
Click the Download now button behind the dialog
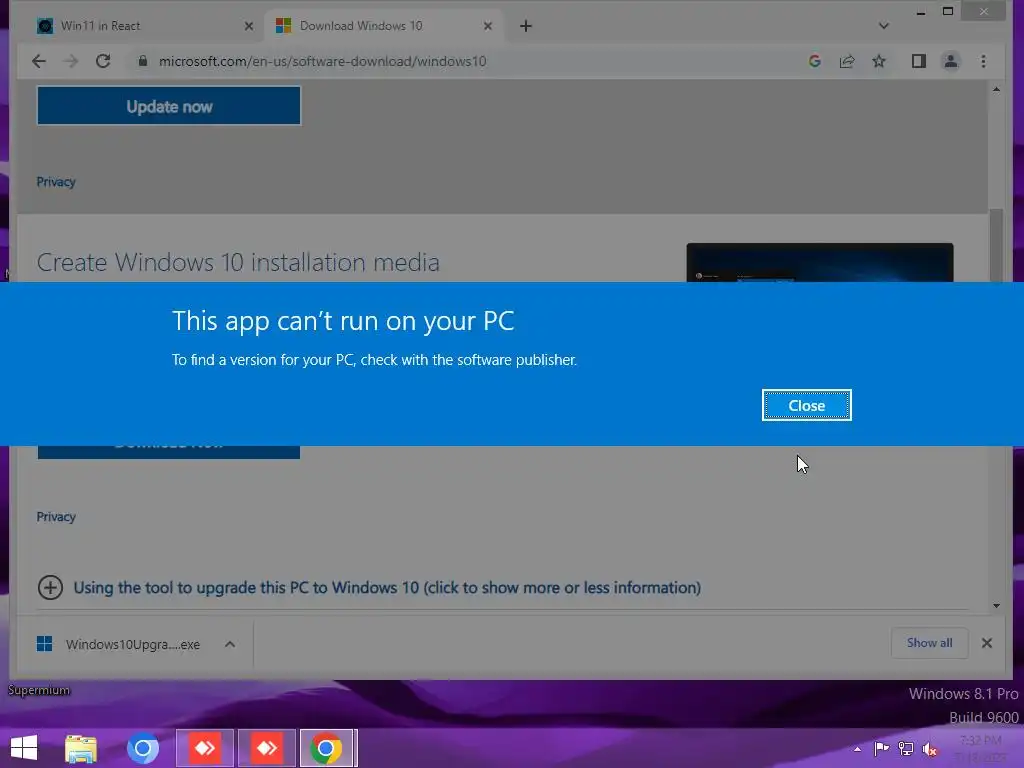[x=169, y=452]
